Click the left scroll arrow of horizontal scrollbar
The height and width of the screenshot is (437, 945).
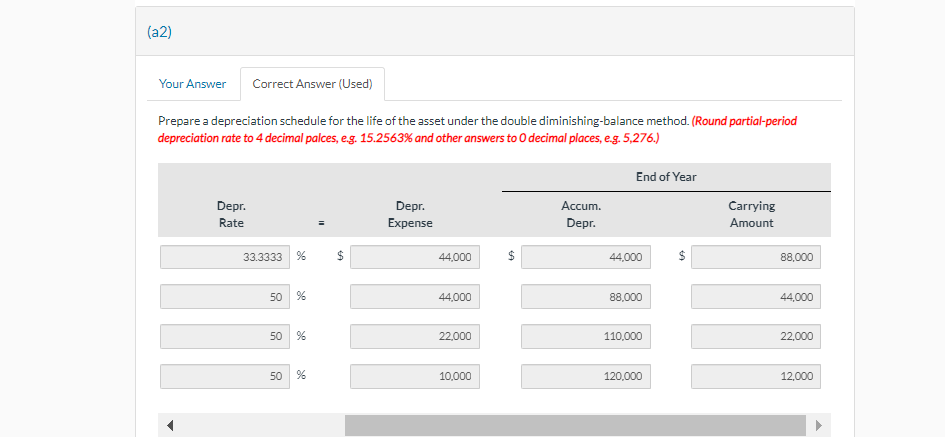171,426
